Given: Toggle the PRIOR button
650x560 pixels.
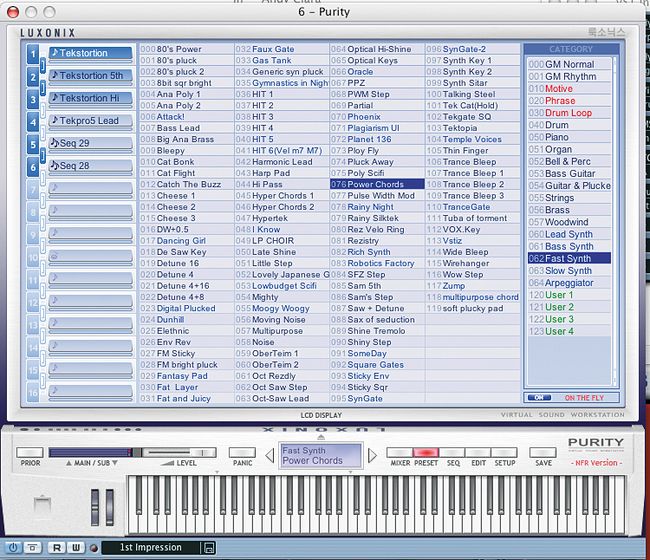Looking at the screenshot, I should pos(30,452).
